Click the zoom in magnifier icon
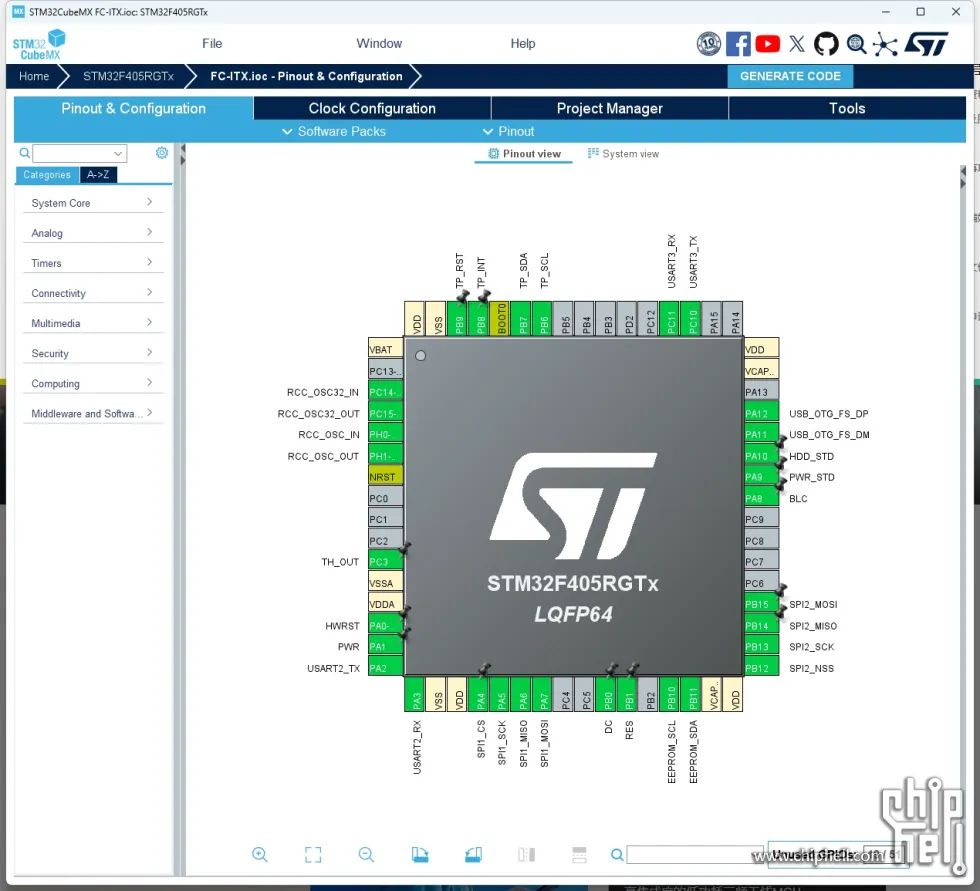This screenshot has width=980, height=891. click(x=259, y=854)
